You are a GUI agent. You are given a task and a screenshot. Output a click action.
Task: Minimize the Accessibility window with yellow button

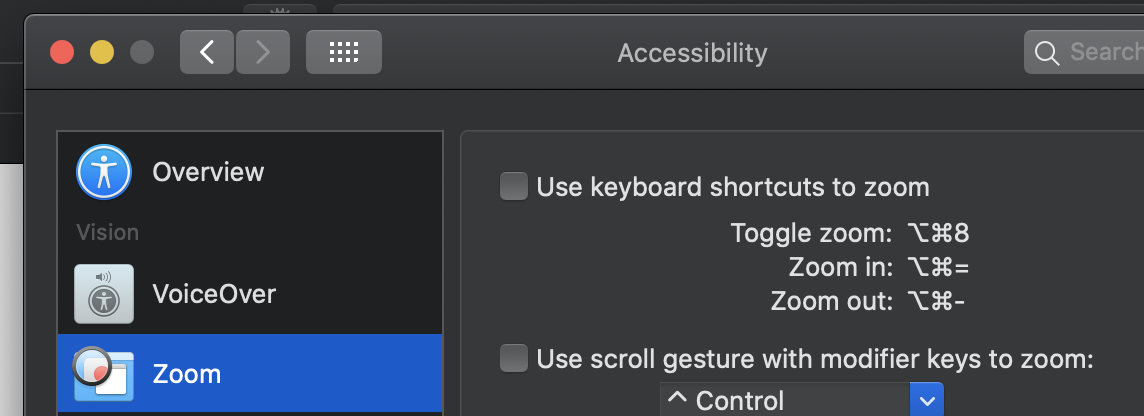click(x=102, y=52)
